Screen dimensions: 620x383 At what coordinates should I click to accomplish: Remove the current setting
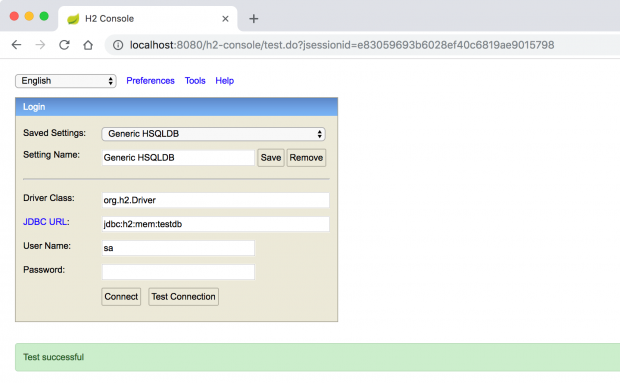coord(306,158)
